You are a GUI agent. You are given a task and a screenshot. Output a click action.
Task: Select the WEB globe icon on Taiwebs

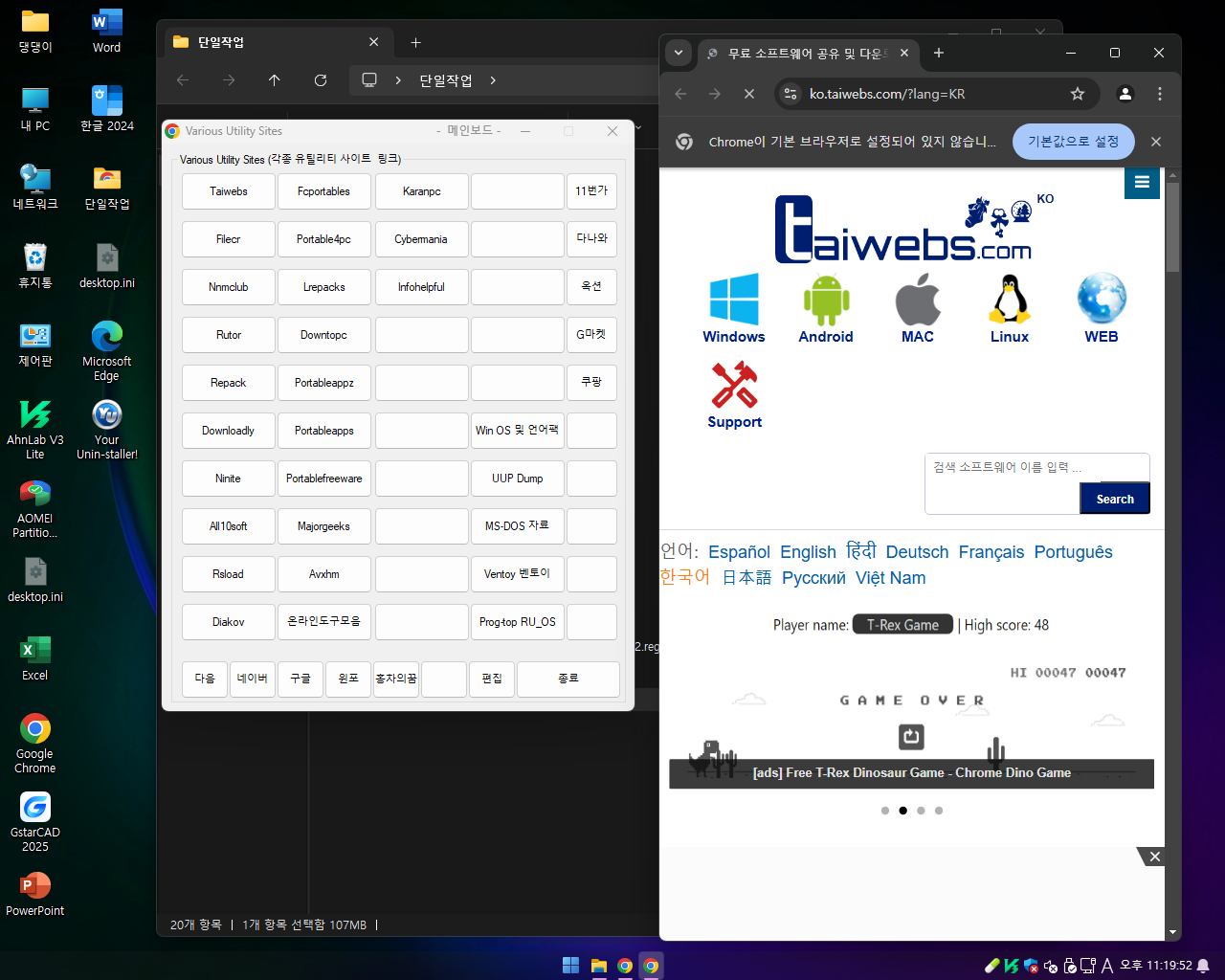pyautogui.click(x=1102, y=308)
